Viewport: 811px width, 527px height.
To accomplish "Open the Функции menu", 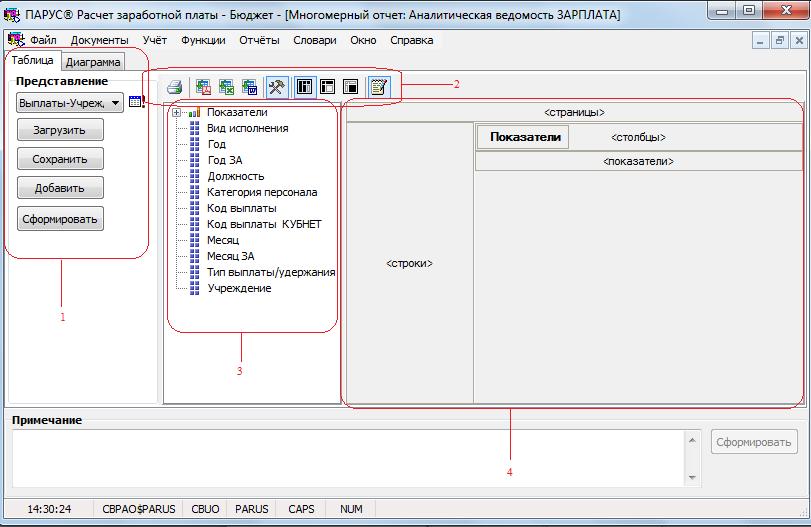I will point(203,40).
